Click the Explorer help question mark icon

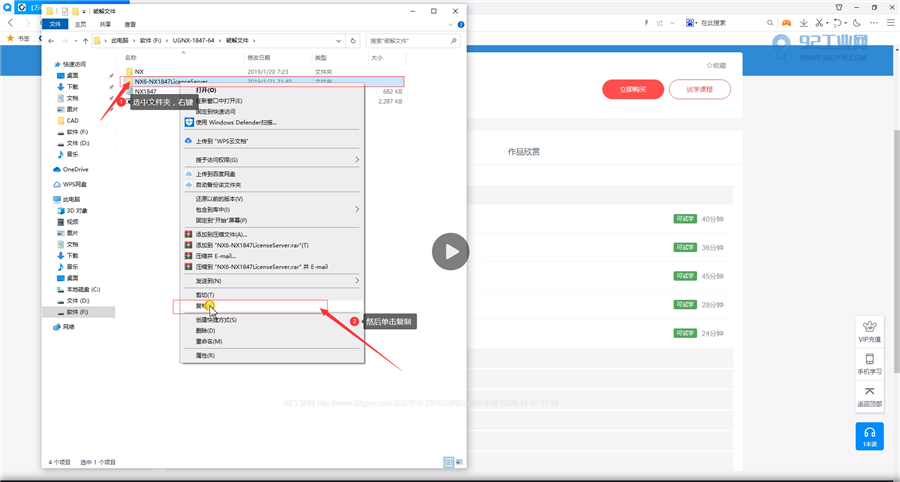[x=461, y=25]
